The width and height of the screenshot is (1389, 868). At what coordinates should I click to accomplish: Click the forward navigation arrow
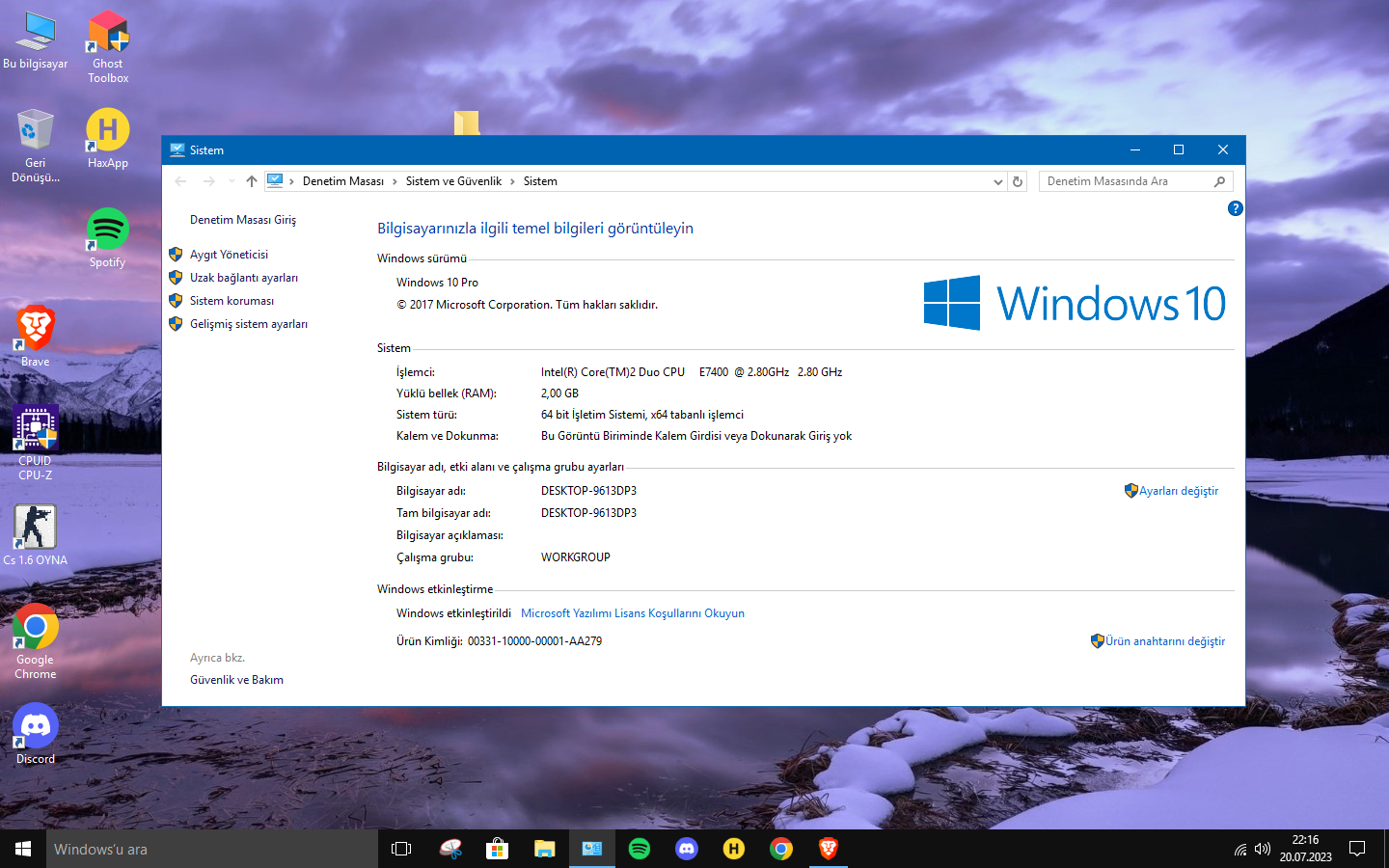tap(209, 181)
